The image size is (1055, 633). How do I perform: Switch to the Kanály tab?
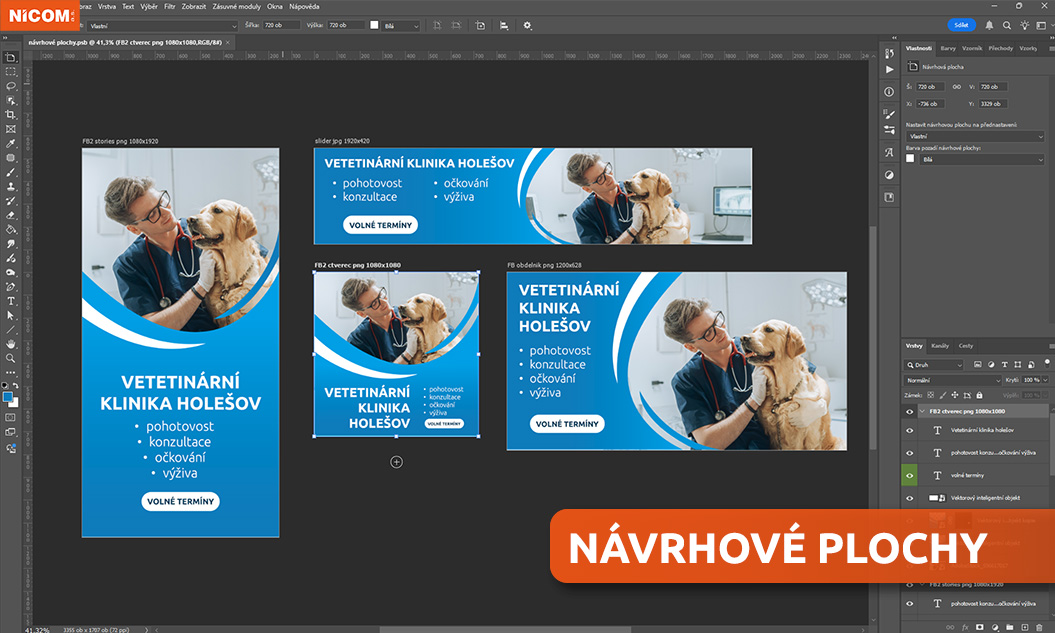(x=940, y=346)
